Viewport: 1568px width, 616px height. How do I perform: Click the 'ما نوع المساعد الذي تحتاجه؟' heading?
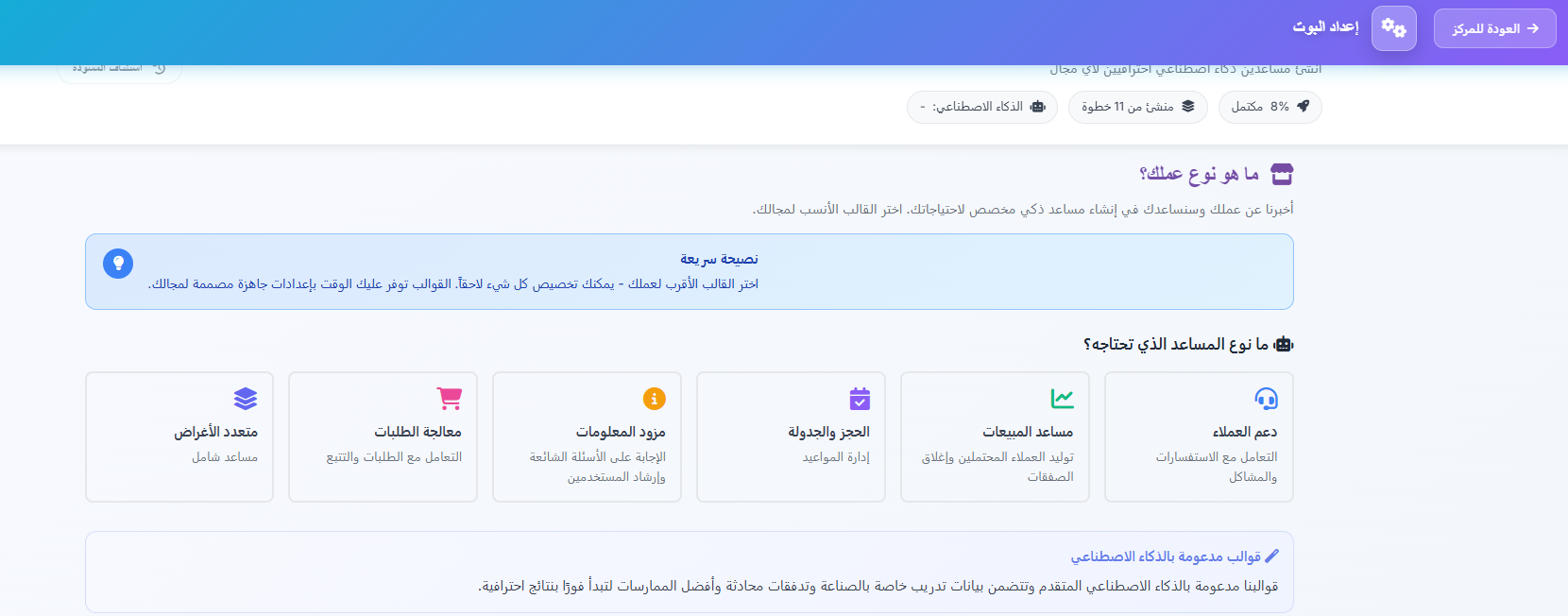point(1176,345)
